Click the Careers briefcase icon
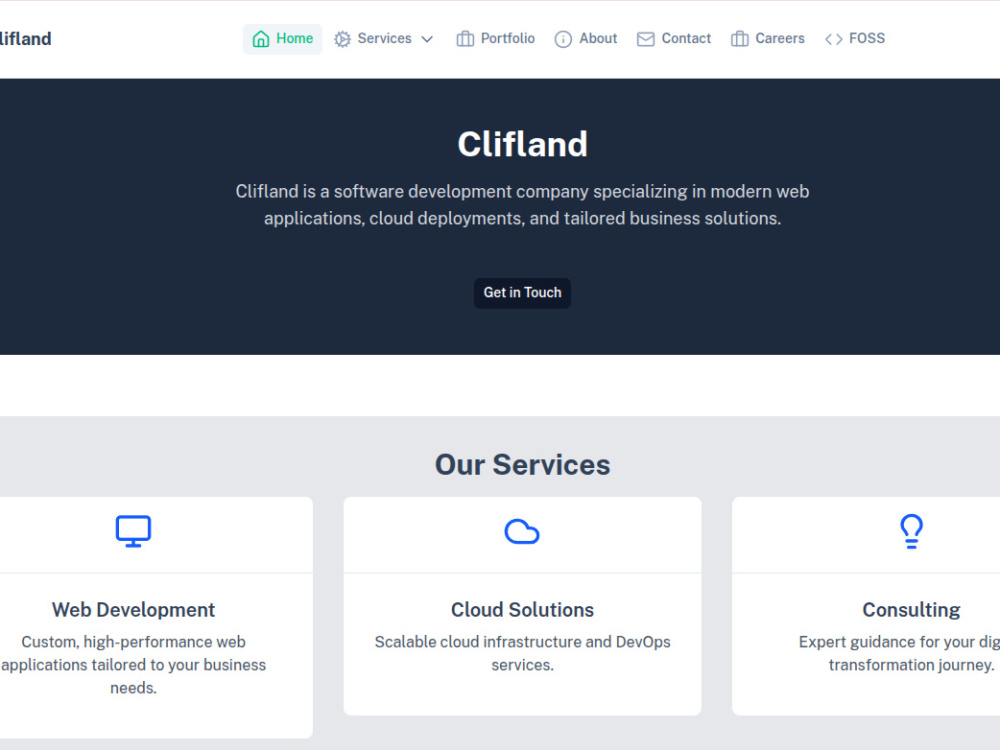This screenshot has width=1000, height=750. tap(740, 39)
